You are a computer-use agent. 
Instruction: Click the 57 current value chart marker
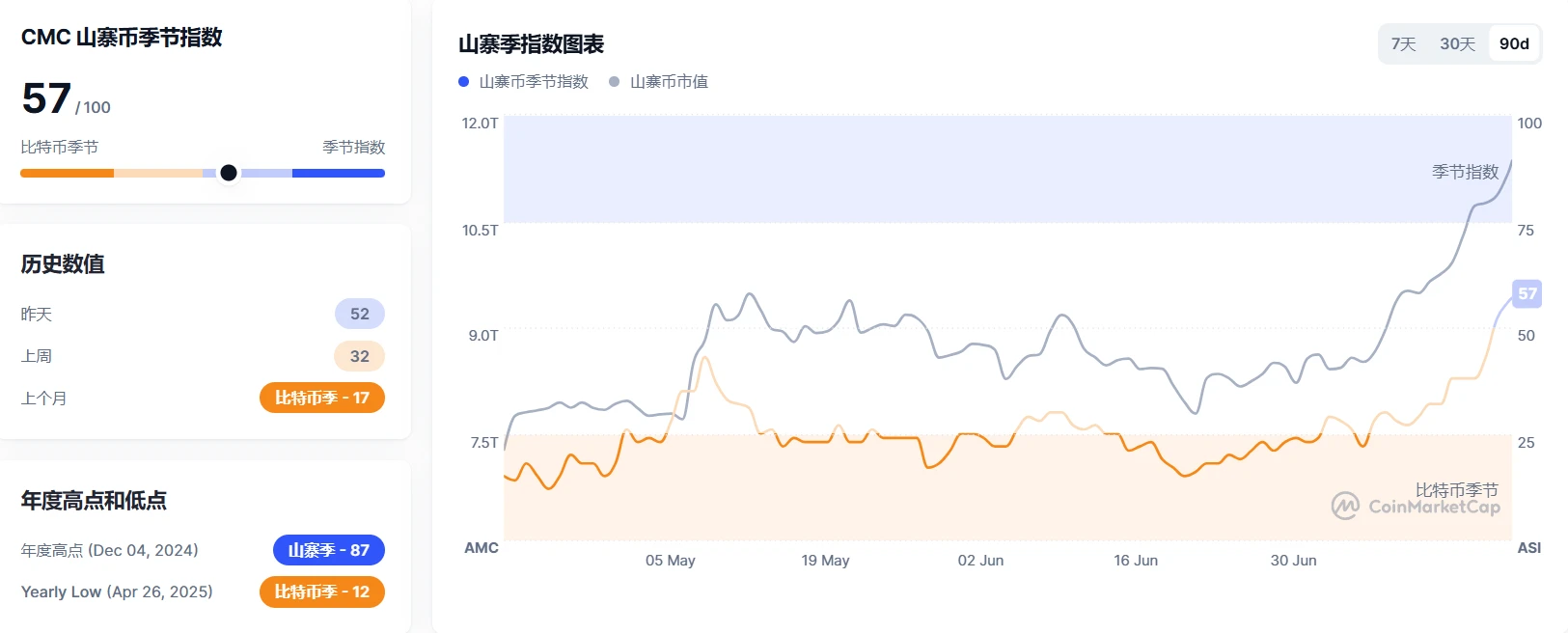point(1527,293)
